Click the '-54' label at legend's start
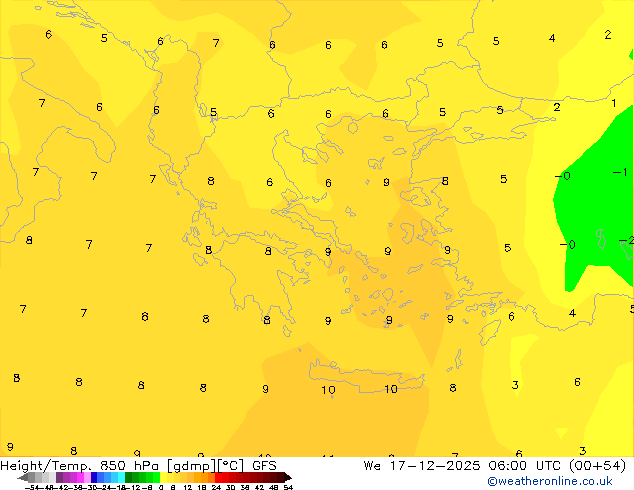Screen dimensions: 634x490 click(32, 487)
